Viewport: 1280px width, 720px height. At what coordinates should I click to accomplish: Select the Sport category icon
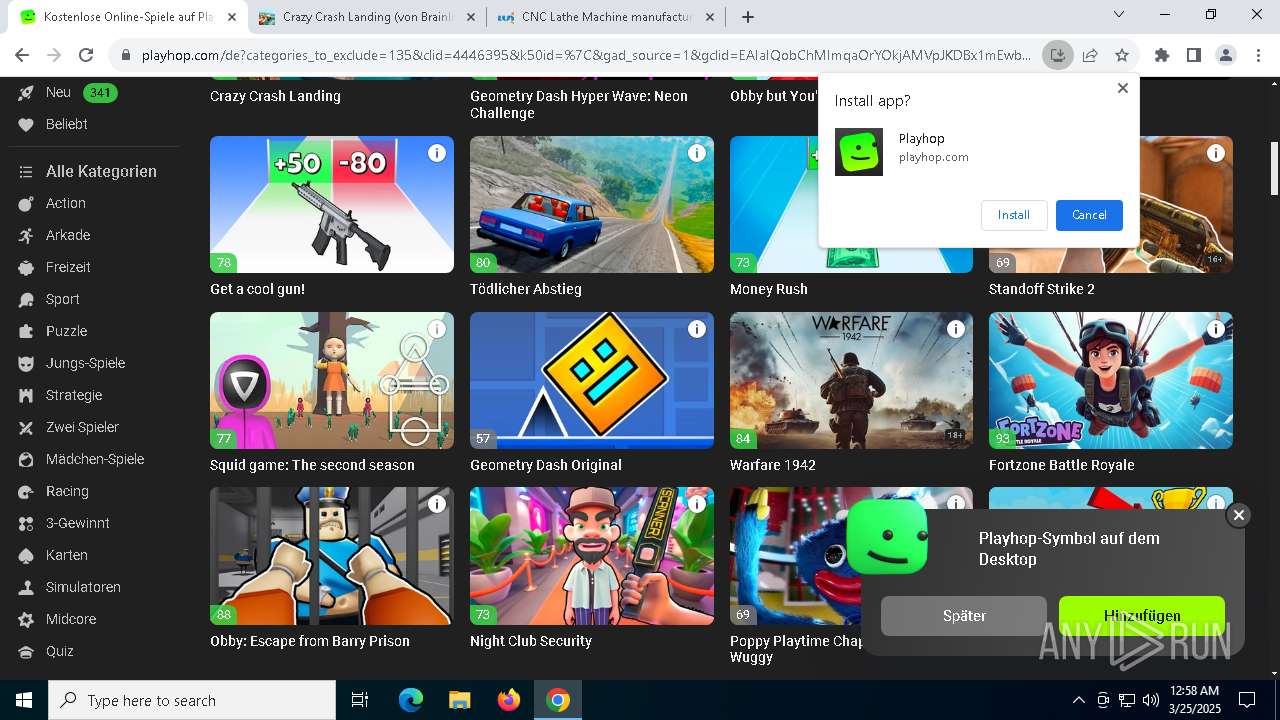tap(26, 299)
